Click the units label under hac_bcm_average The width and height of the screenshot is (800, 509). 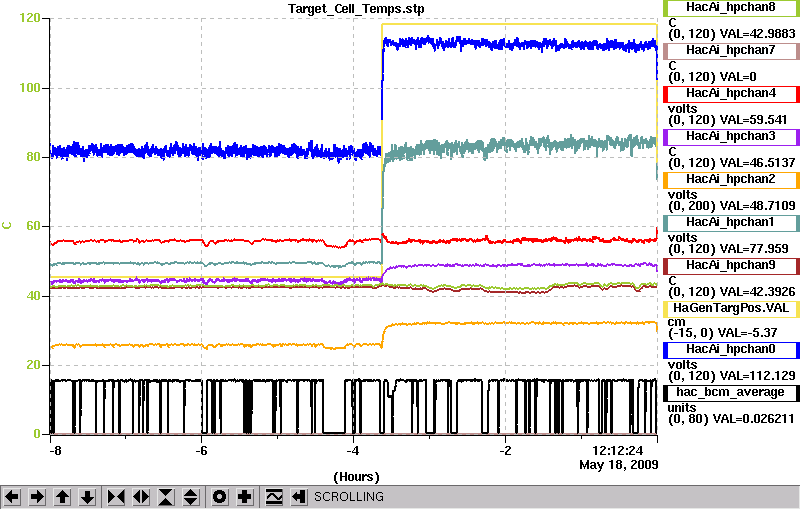682,408
